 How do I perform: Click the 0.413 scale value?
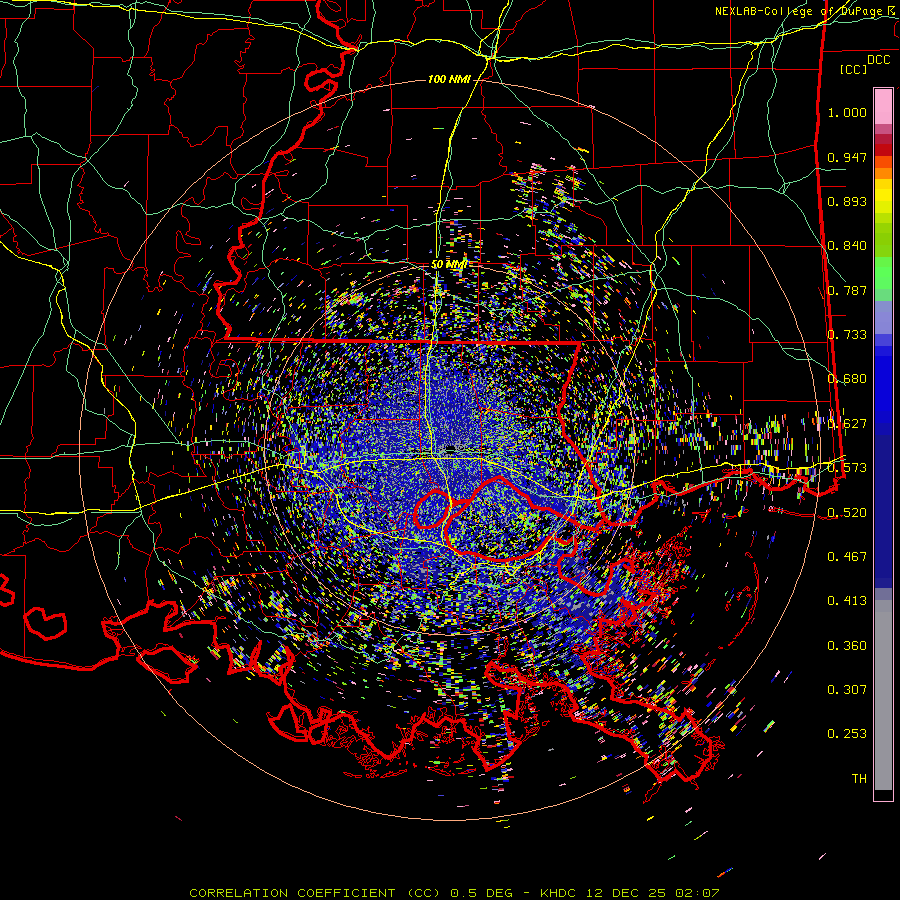pos(847,601)
